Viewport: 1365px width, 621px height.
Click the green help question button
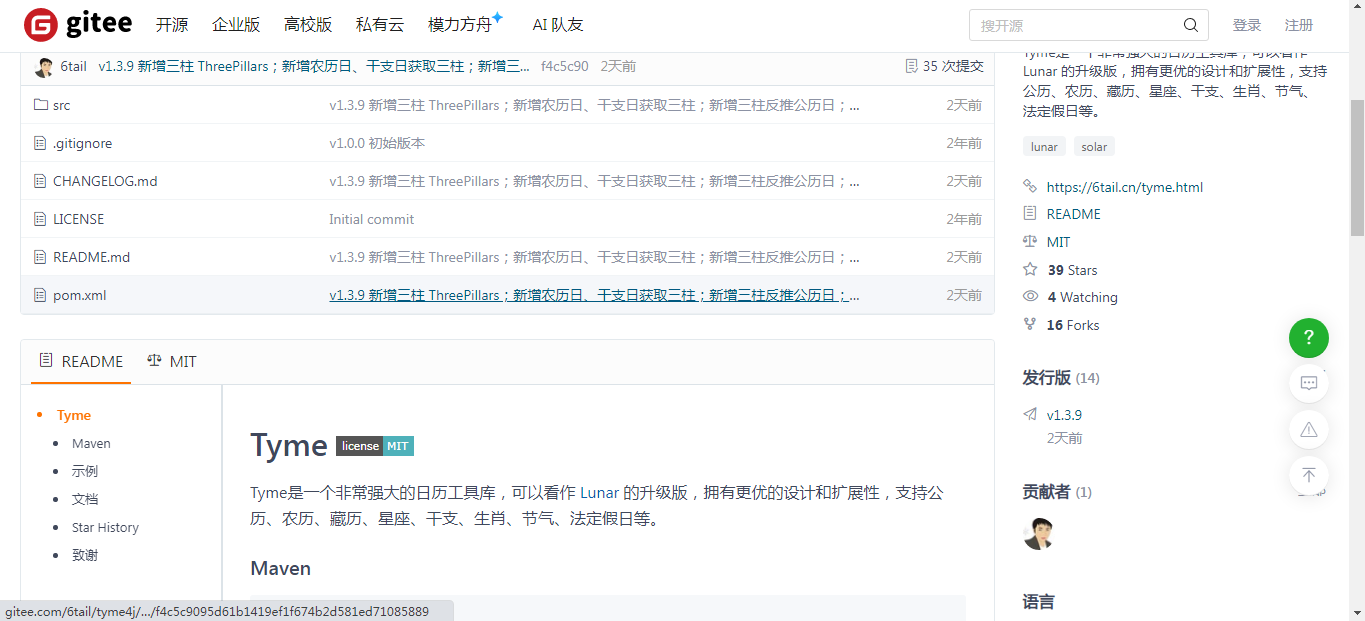(1309, 338)
